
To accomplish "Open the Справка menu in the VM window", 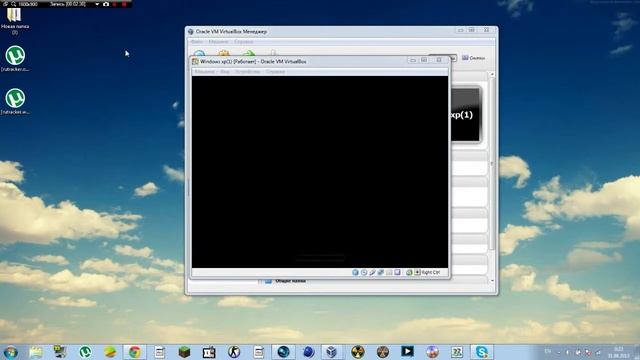I will coord(276,71).
